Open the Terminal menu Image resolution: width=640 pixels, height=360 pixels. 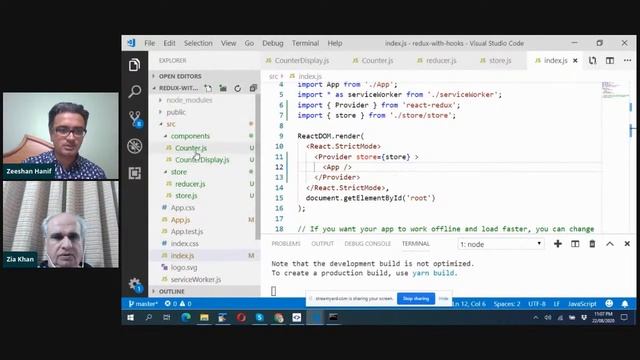[x=305, y=43]
